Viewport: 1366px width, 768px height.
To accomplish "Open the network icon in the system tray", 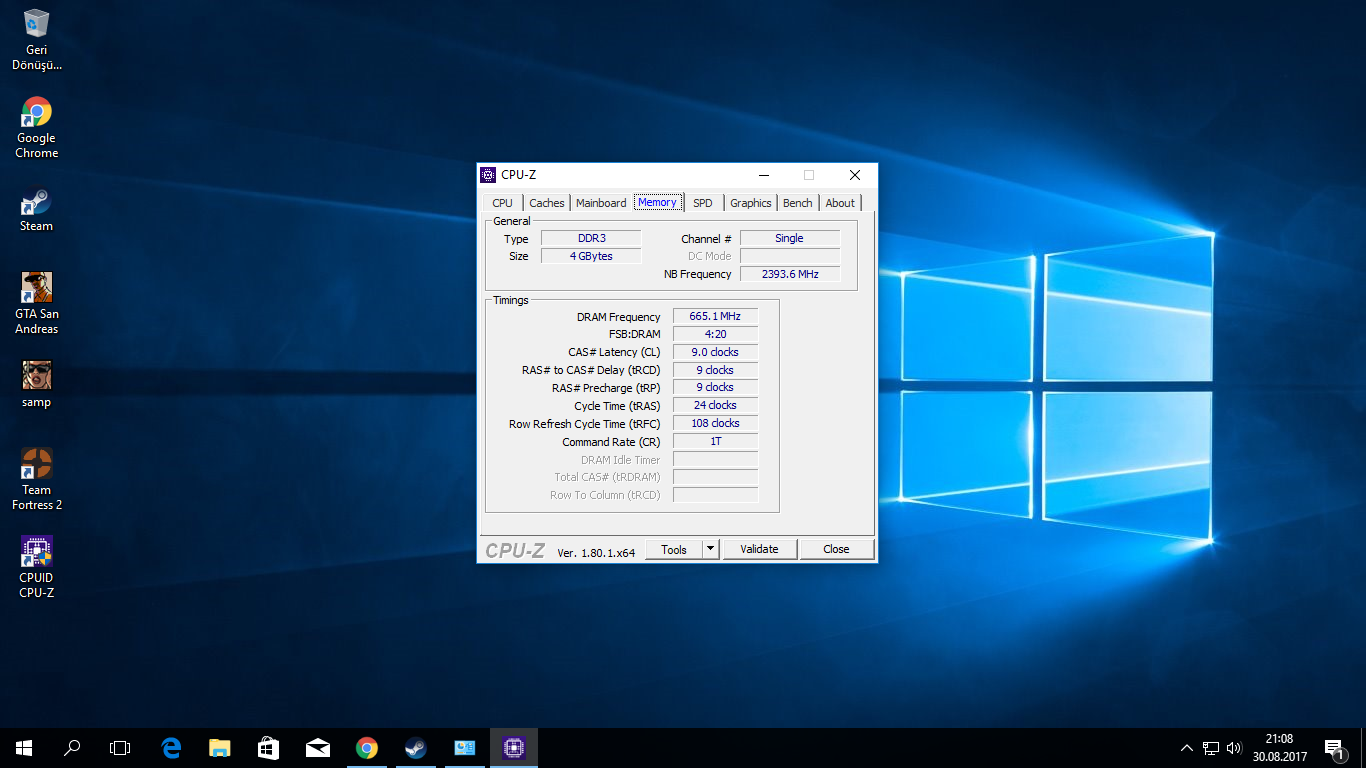I will coord(1211,748).
